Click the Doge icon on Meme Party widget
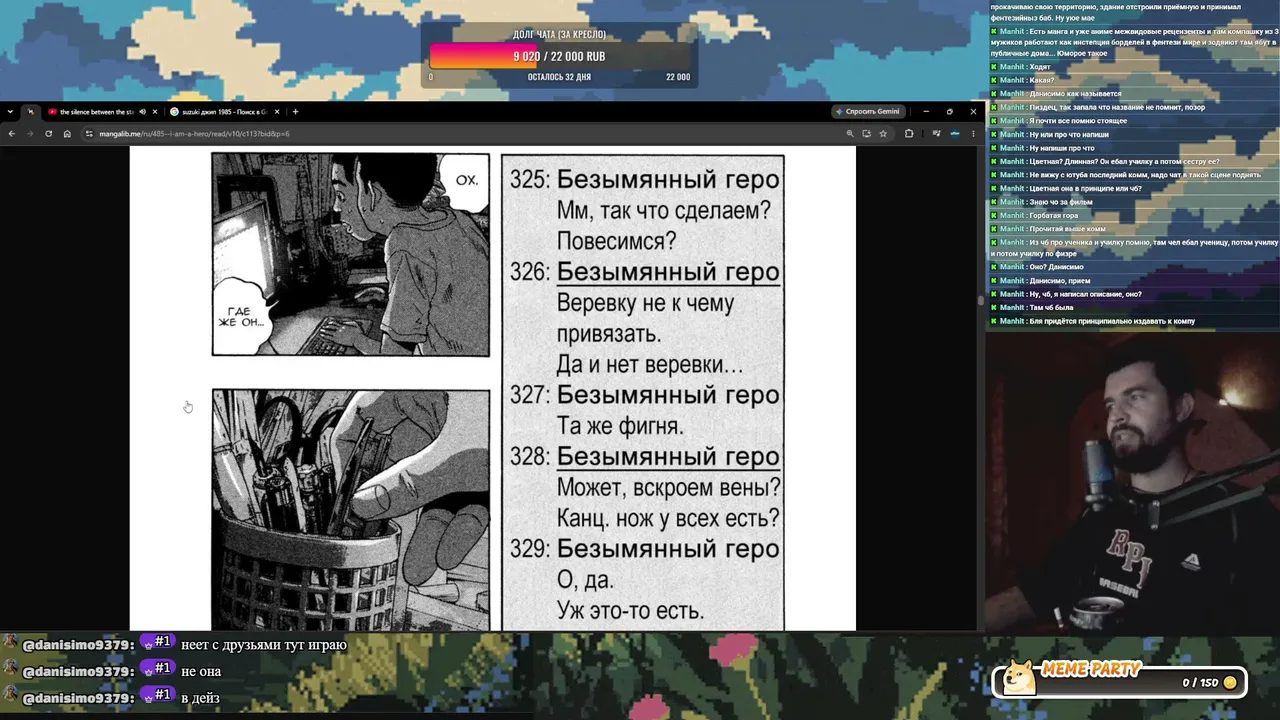 [x=1019, y=677]
